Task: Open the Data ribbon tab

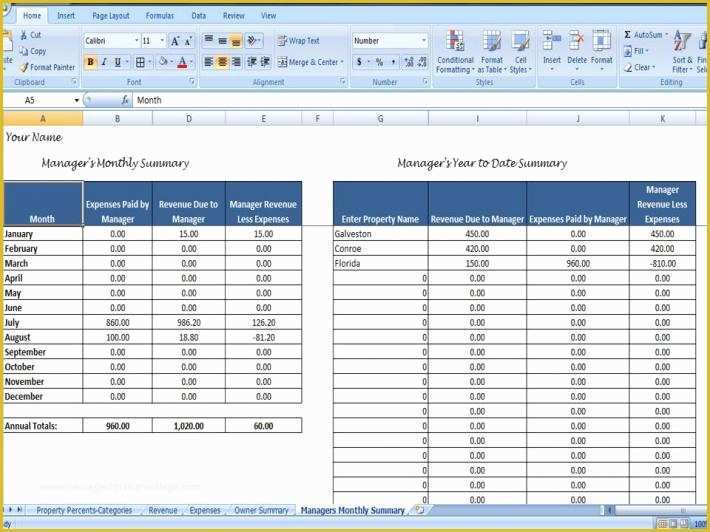Action: click(199, 15)
